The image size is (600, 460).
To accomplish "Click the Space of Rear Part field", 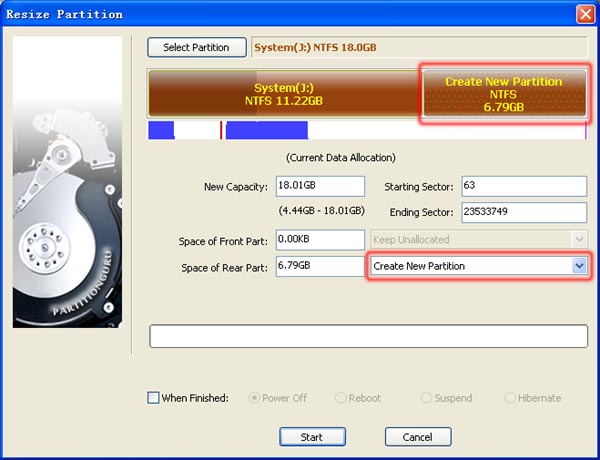I will tap(320, 266).
